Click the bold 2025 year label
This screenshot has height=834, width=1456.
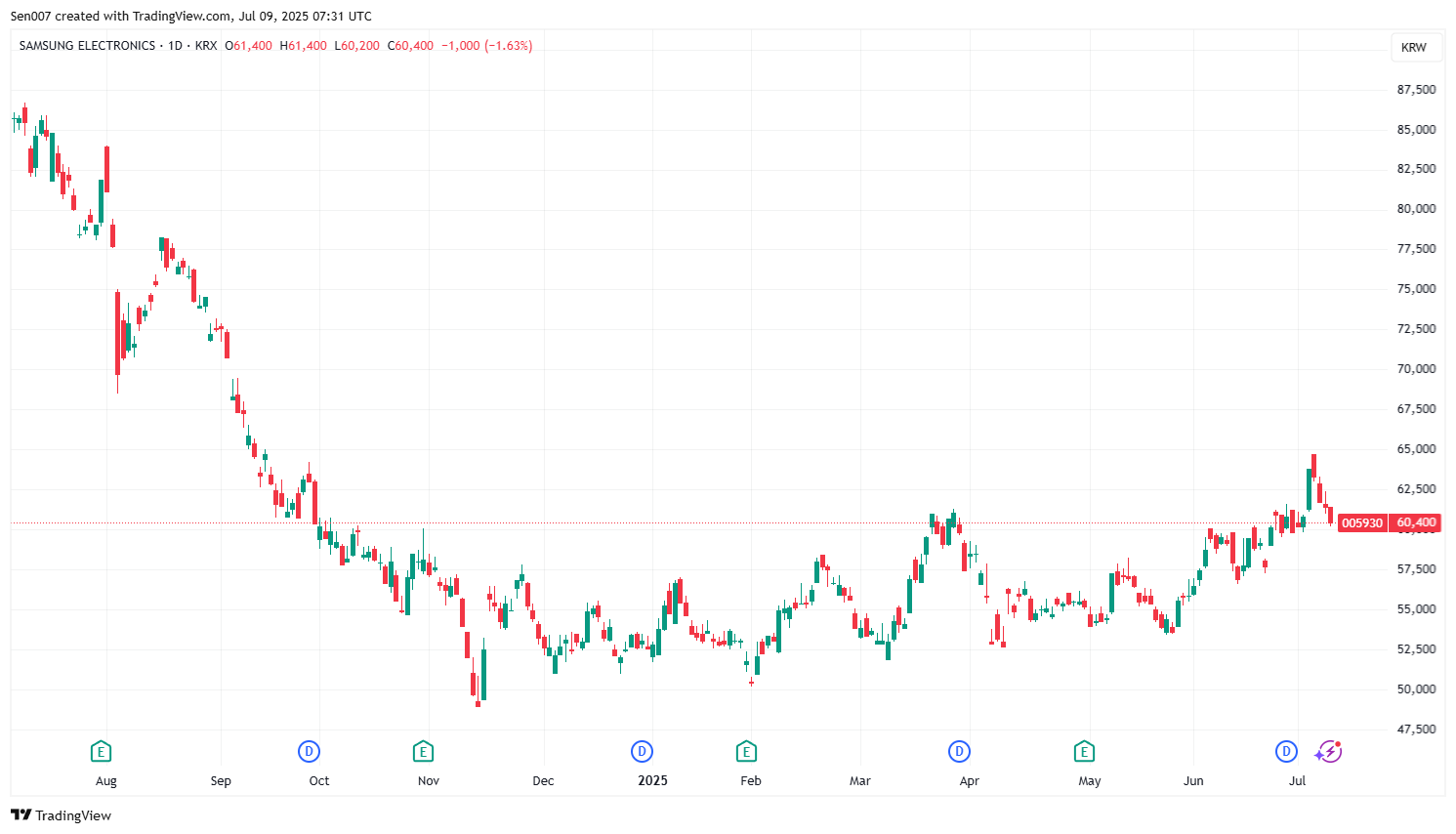[x=652, y=780]
